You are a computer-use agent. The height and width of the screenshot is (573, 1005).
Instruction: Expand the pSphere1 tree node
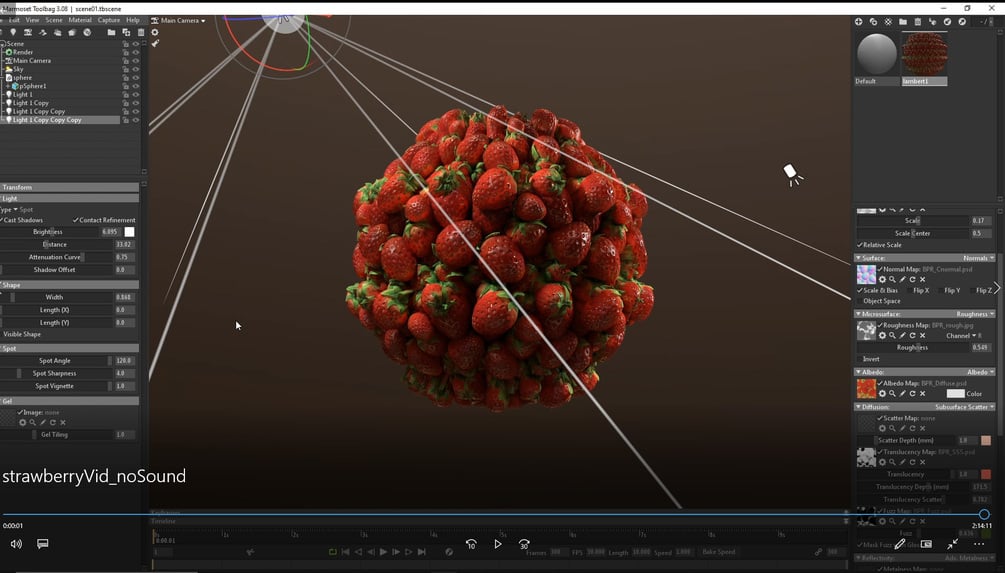tap(8, 86)
